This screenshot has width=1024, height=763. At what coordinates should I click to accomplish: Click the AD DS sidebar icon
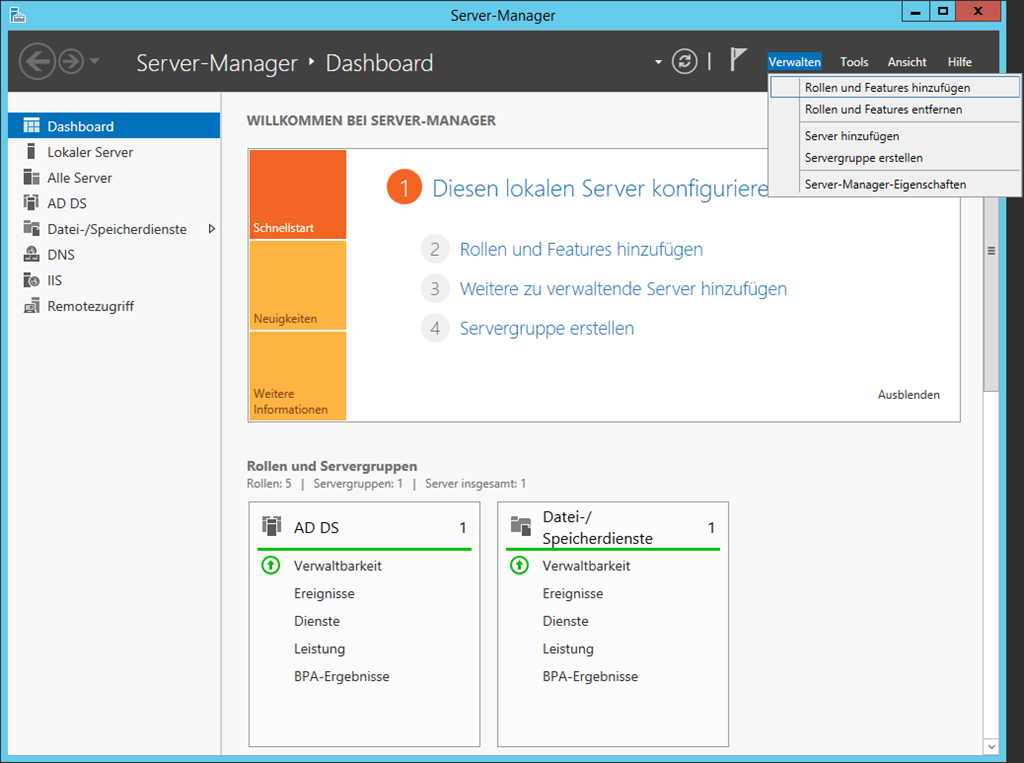[31, 203]
